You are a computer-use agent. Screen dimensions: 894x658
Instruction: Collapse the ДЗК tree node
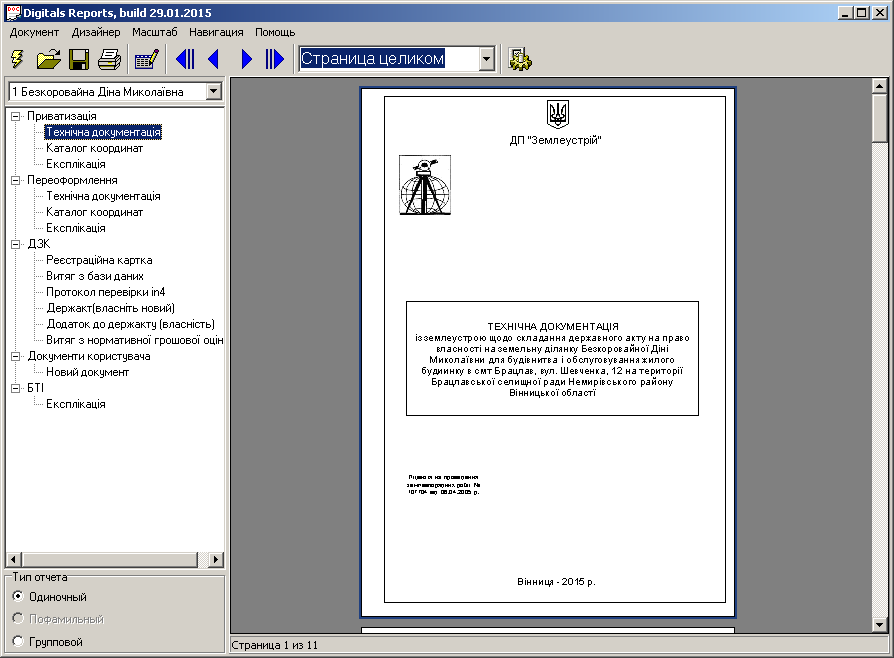pos(15,244)
